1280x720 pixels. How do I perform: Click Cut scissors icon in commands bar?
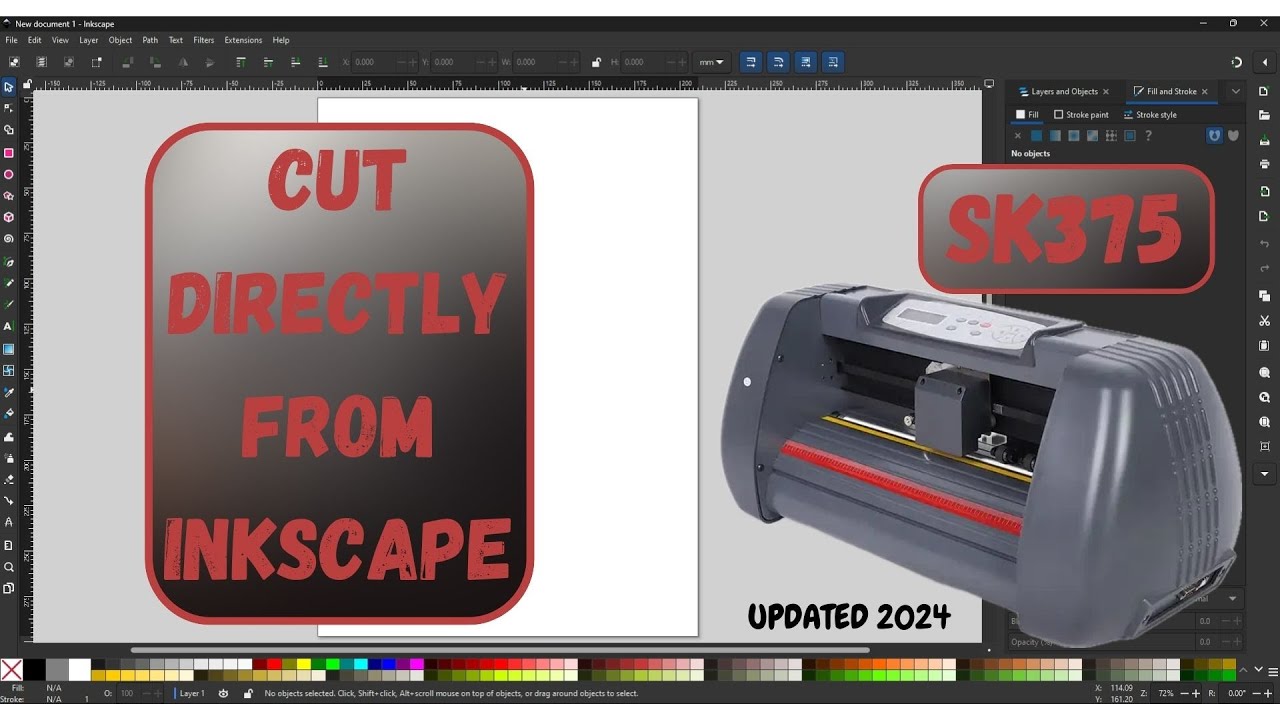pyautogui.click(x=1264, y=321)
